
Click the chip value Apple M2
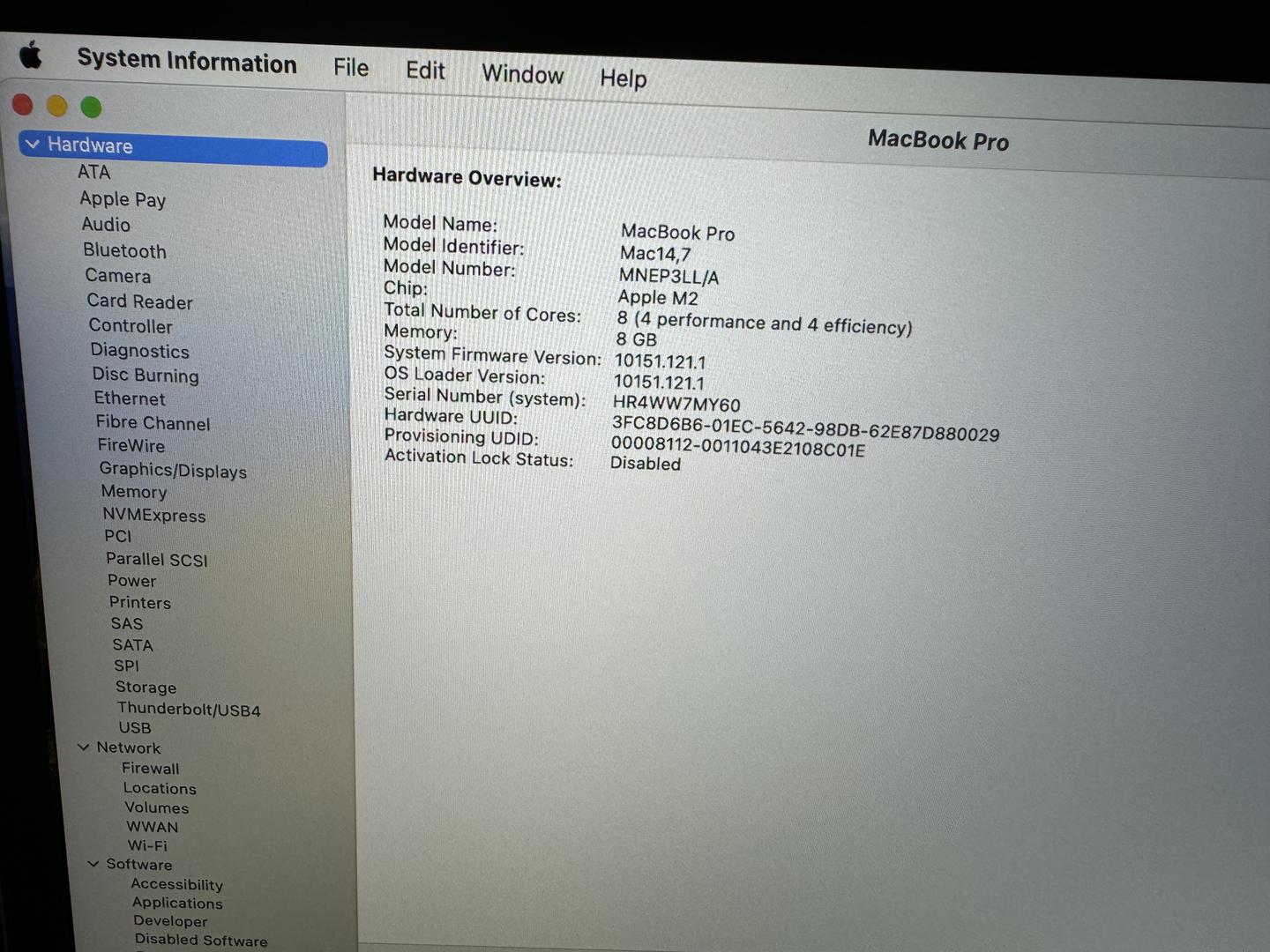[658, 298]
